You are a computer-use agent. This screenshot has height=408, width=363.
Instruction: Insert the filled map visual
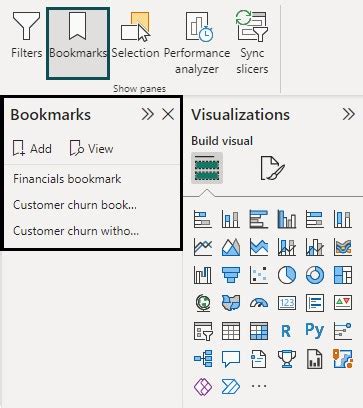(x=231, y=303)
